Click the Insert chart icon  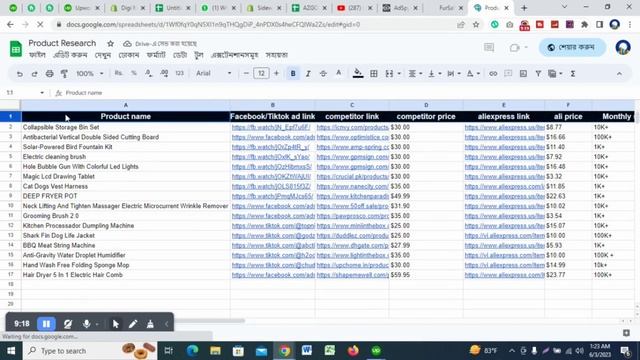pyautogui.click(x=523, y=73)
